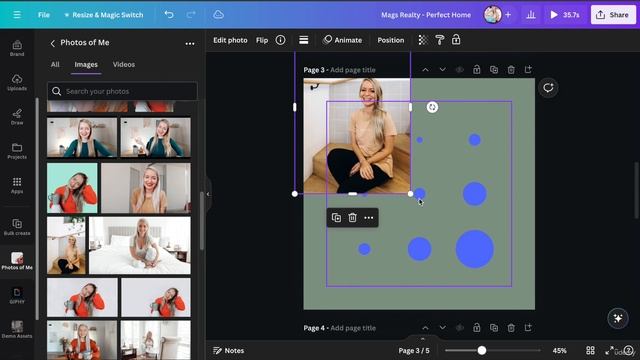Open the comment bubble beside the canvas
640x360 pixels.
pyautogui.click(x=548, y=88)
